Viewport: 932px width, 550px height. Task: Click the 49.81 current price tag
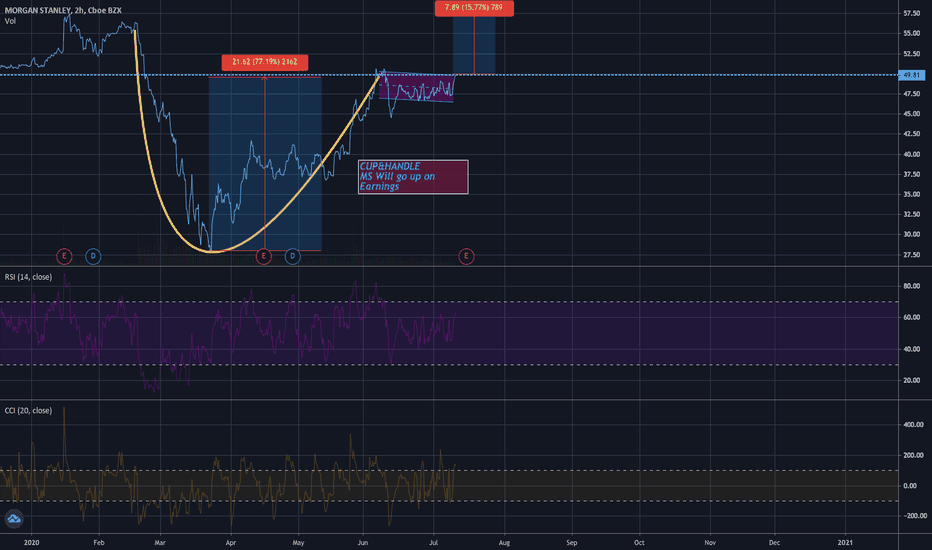[911, 76]
